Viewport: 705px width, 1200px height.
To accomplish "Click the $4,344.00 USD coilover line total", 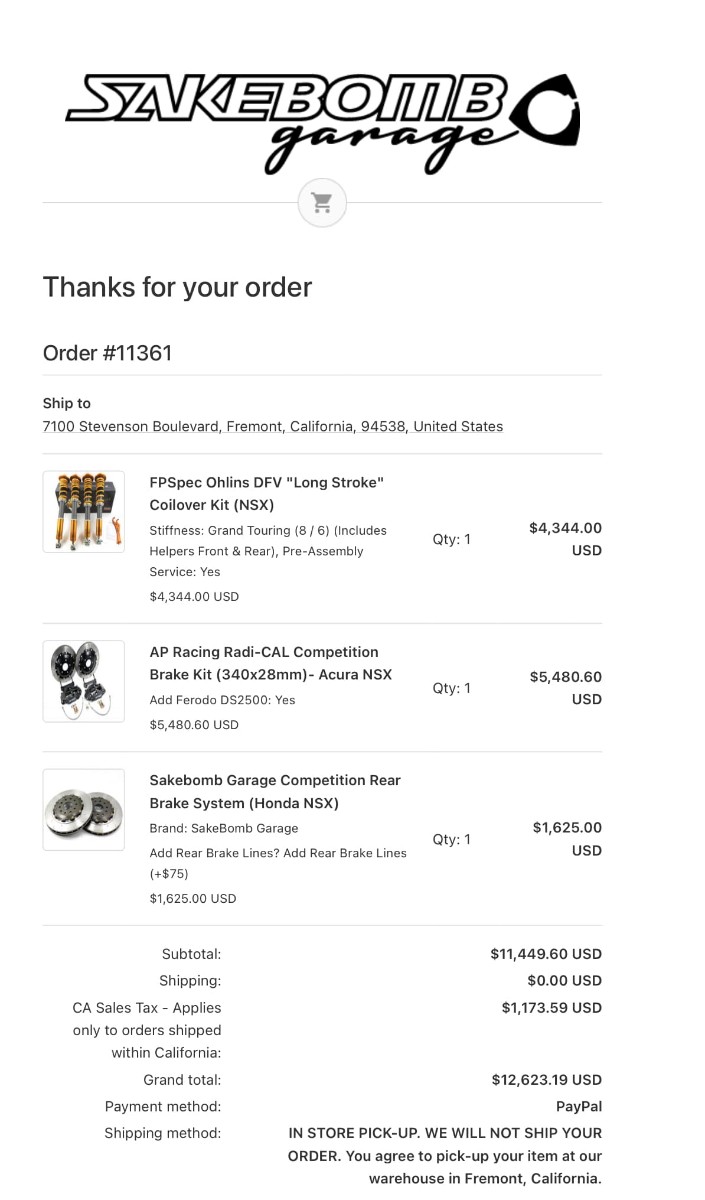I will 565,539.
